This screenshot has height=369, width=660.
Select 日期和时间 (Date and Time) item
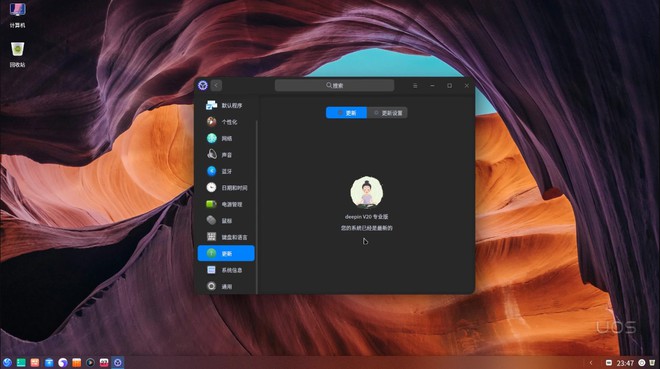point(226,188)
